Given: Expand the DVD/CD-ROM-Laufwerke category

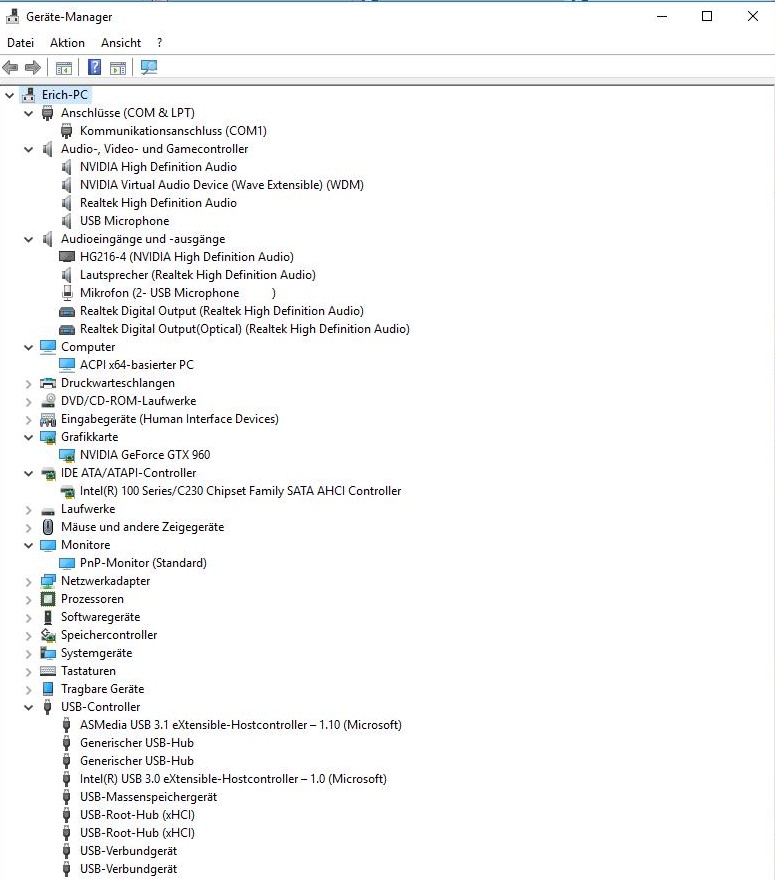Looking at the screenshot, I should coord(29,402).
